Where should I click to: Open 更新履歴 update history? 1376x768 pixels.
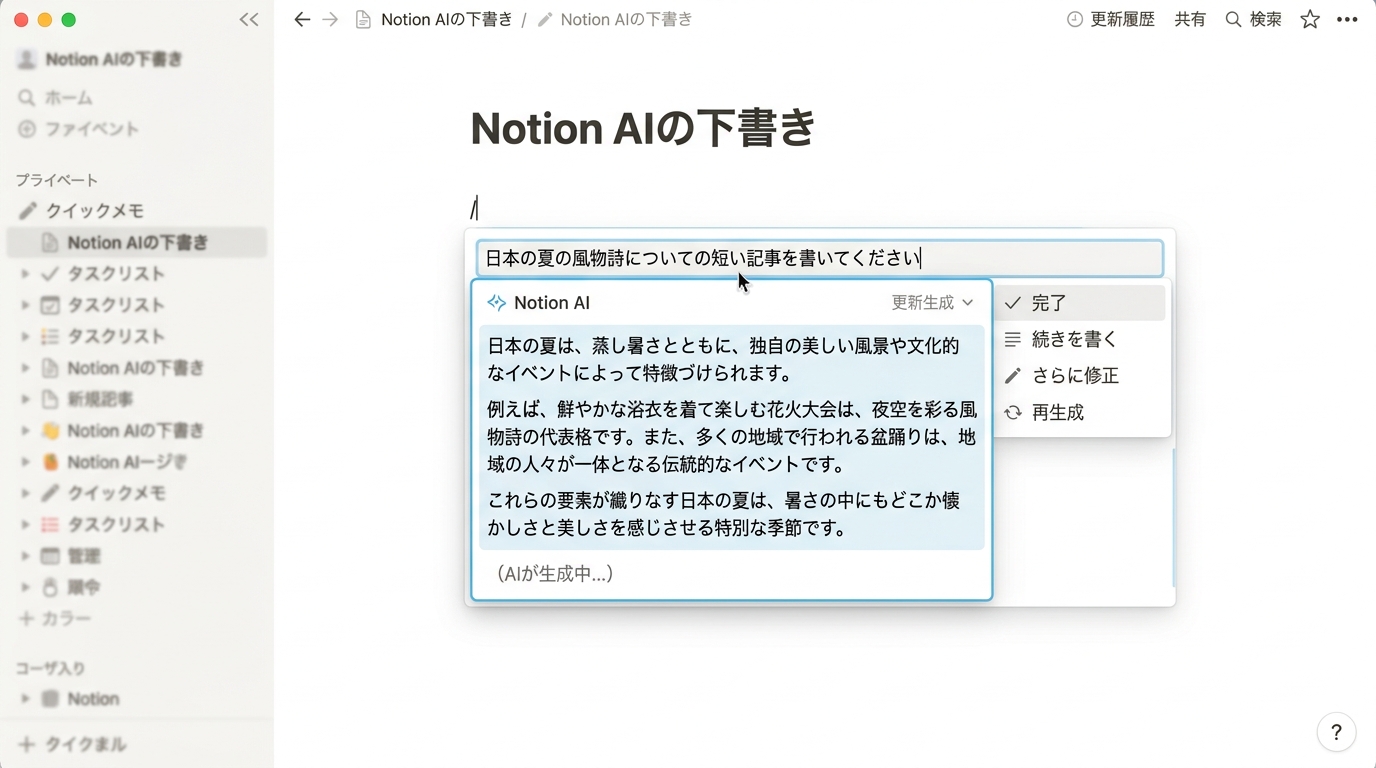point(1111,20)
